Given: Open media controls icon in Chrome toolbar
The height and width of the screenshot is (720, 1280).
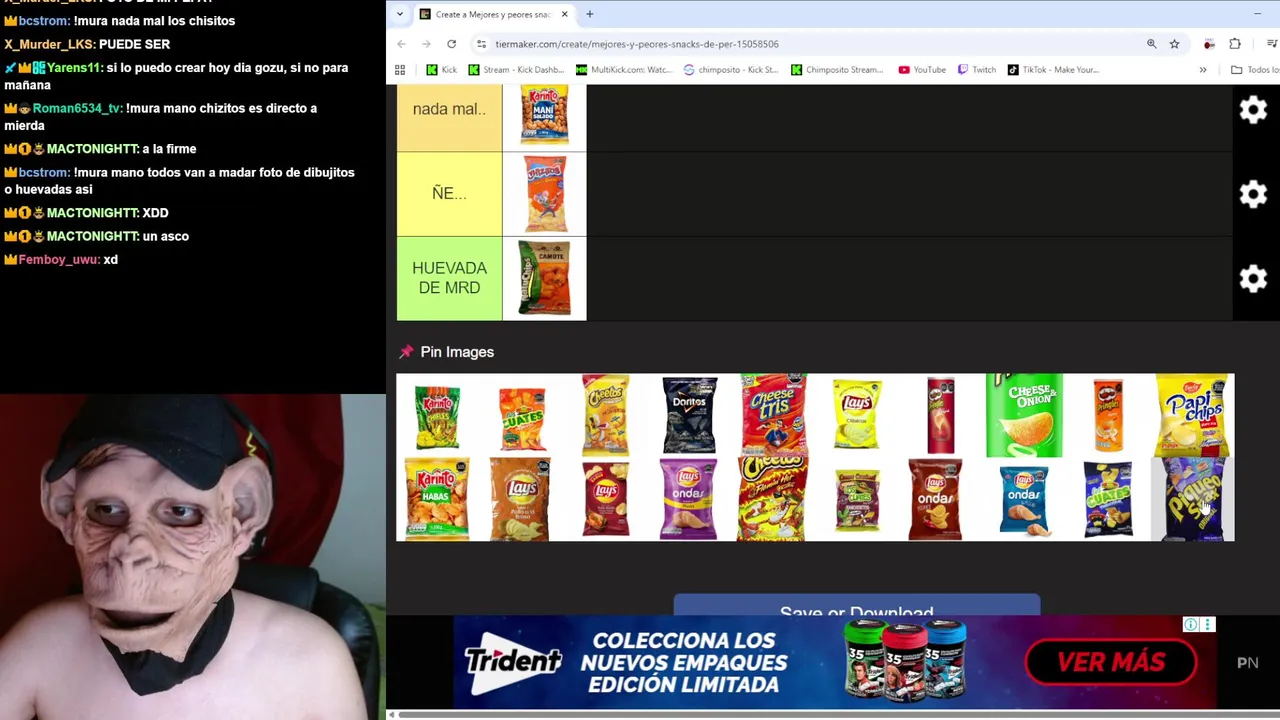Looking at the screenshot, I should [x=1271, y=44].
